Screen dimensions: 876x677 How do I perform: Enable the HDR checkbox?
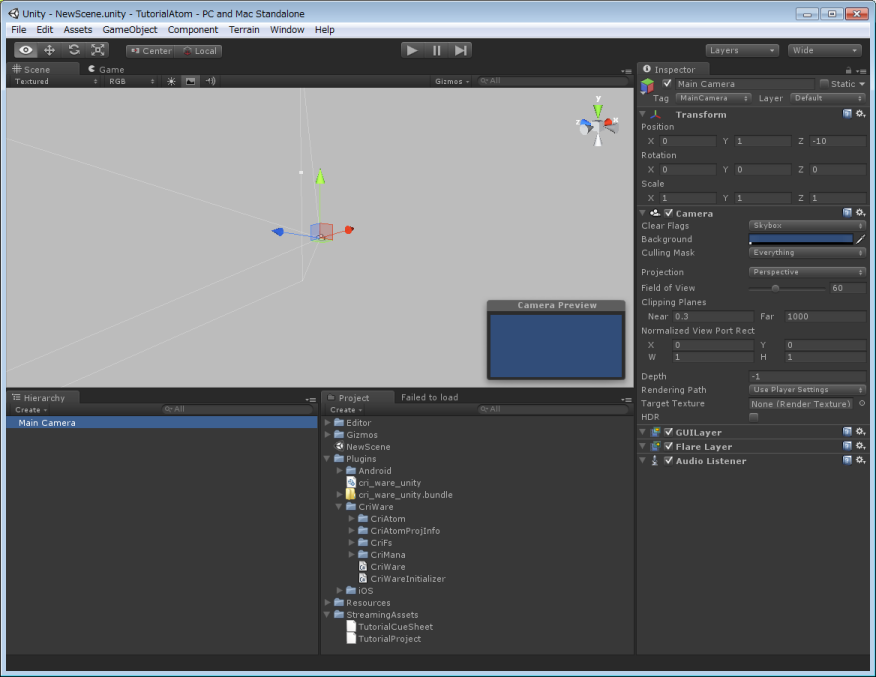[x=754, y=417]
